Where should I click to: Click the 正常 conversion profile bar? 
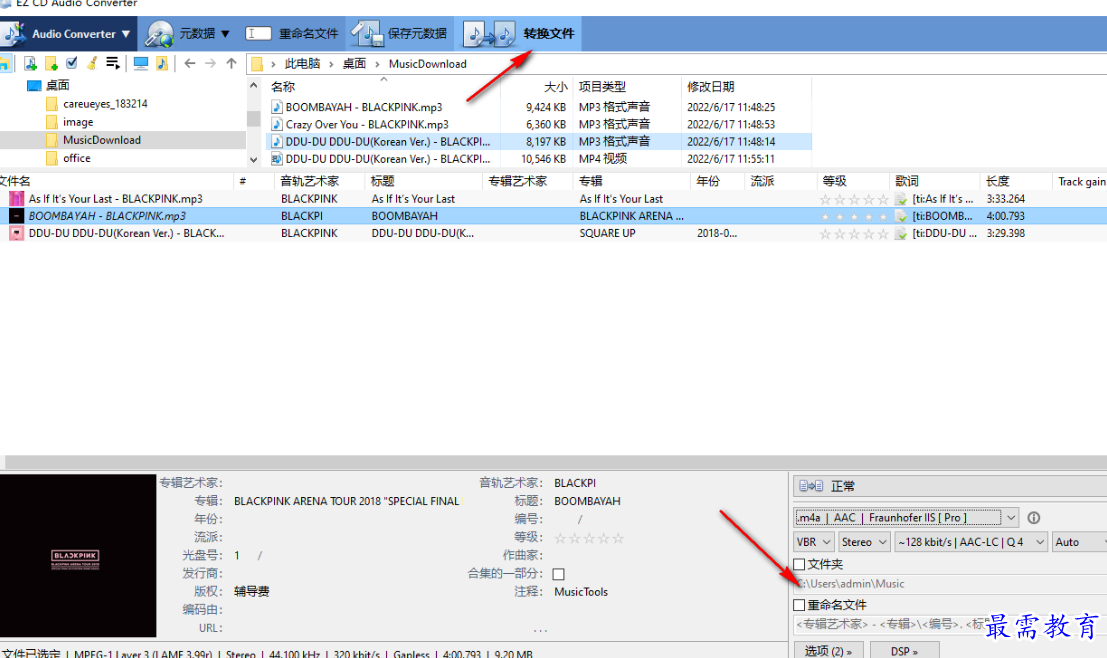point(950,486)
